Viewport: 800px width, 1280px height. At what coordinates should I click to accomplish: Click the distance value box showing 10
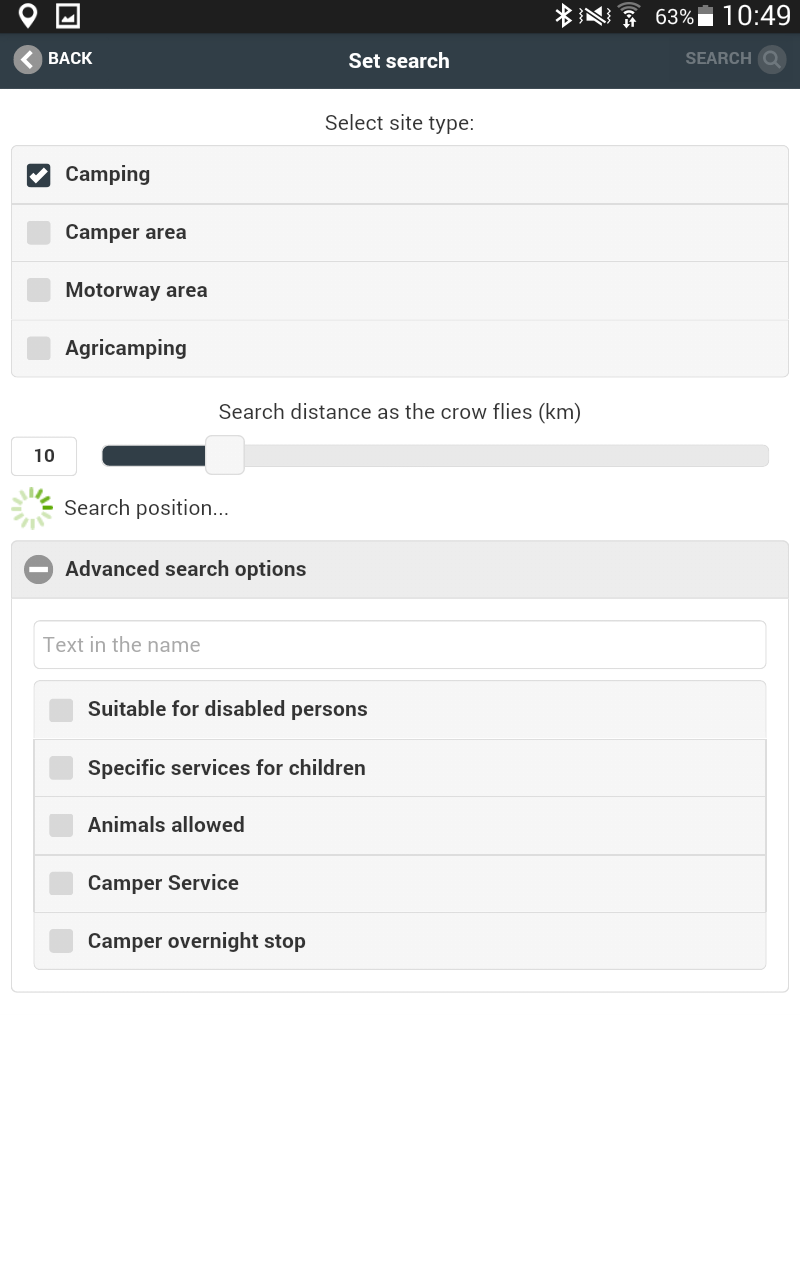44,456
